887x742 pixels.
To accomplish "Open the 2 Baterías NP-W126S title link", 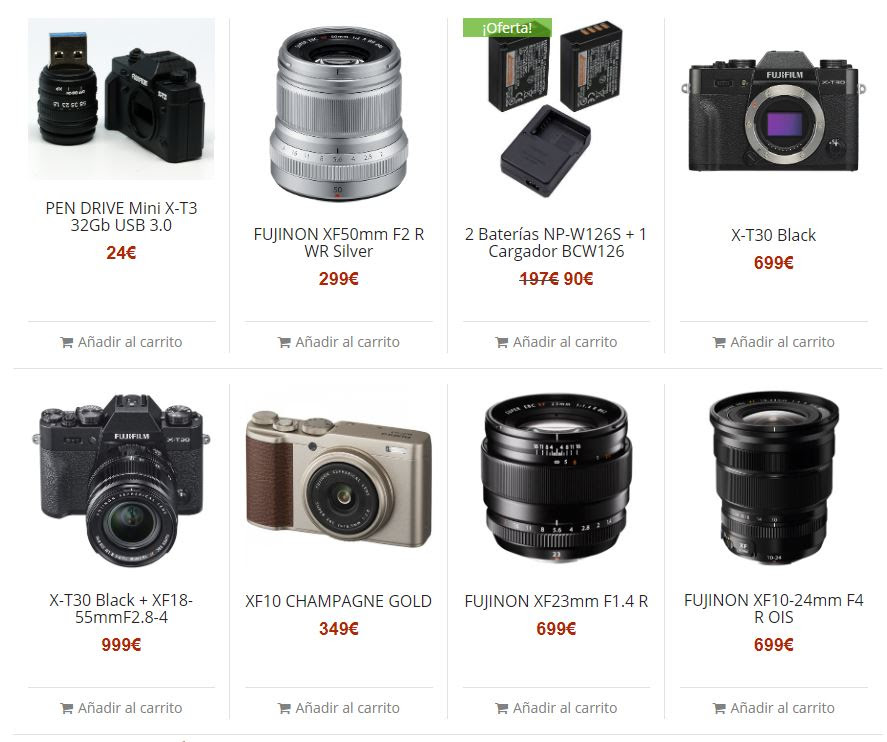I will coord(556,243).
